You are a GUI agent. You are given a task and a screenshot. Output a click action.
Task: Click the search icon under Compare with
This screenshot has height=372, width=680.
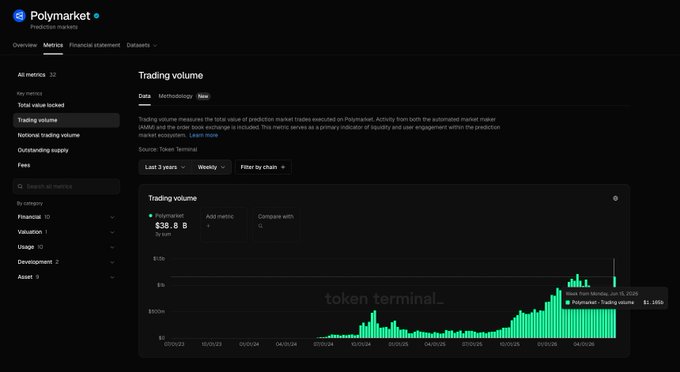[260, 226]
